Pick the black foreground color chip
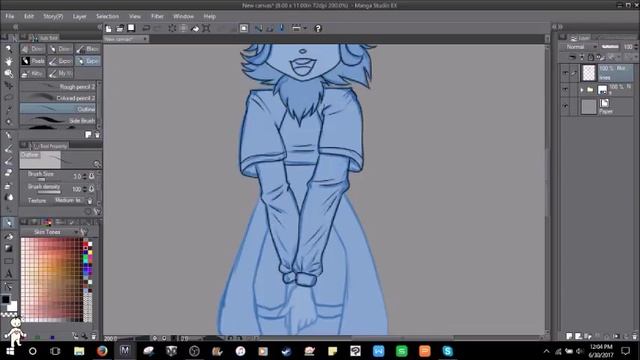The height and width of the screenshot is (360, 640). [5, 299]
